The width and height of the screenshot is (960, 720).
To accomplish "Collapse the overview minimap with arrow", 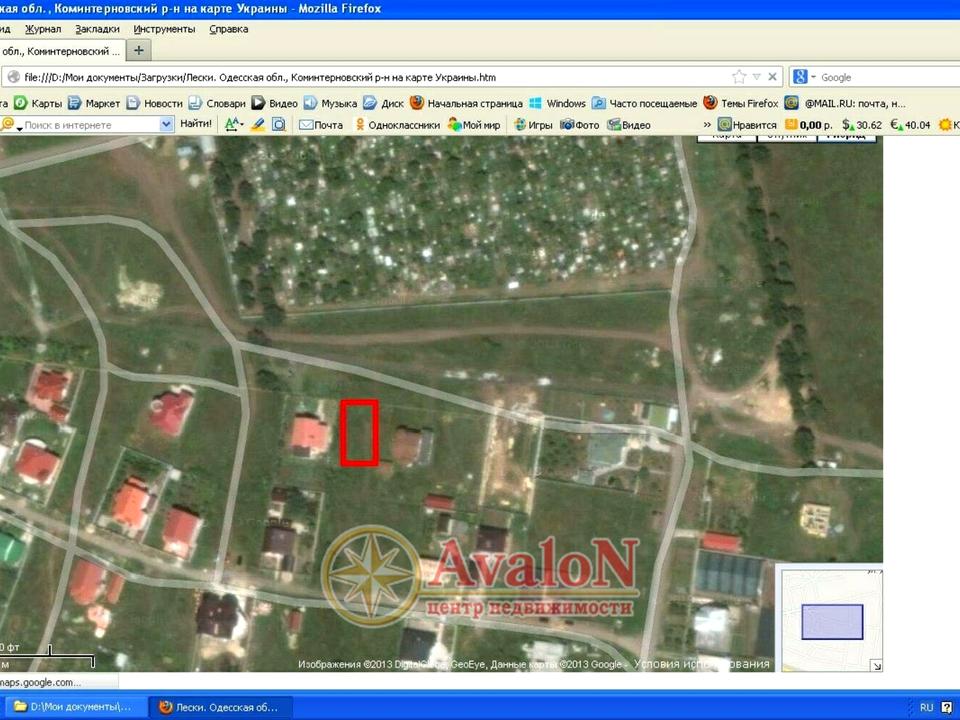I will 876,666.
